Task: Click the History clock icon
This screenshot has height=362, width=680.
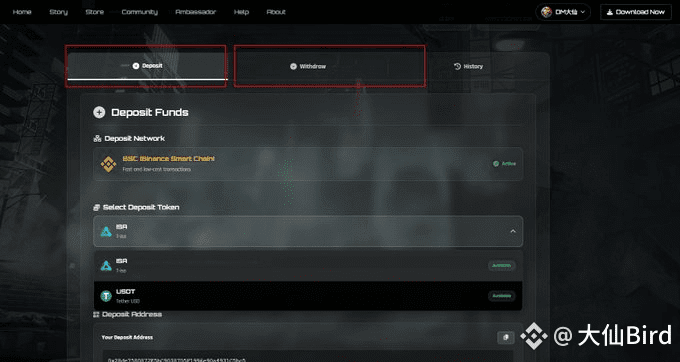Action: tap(457, 66)
